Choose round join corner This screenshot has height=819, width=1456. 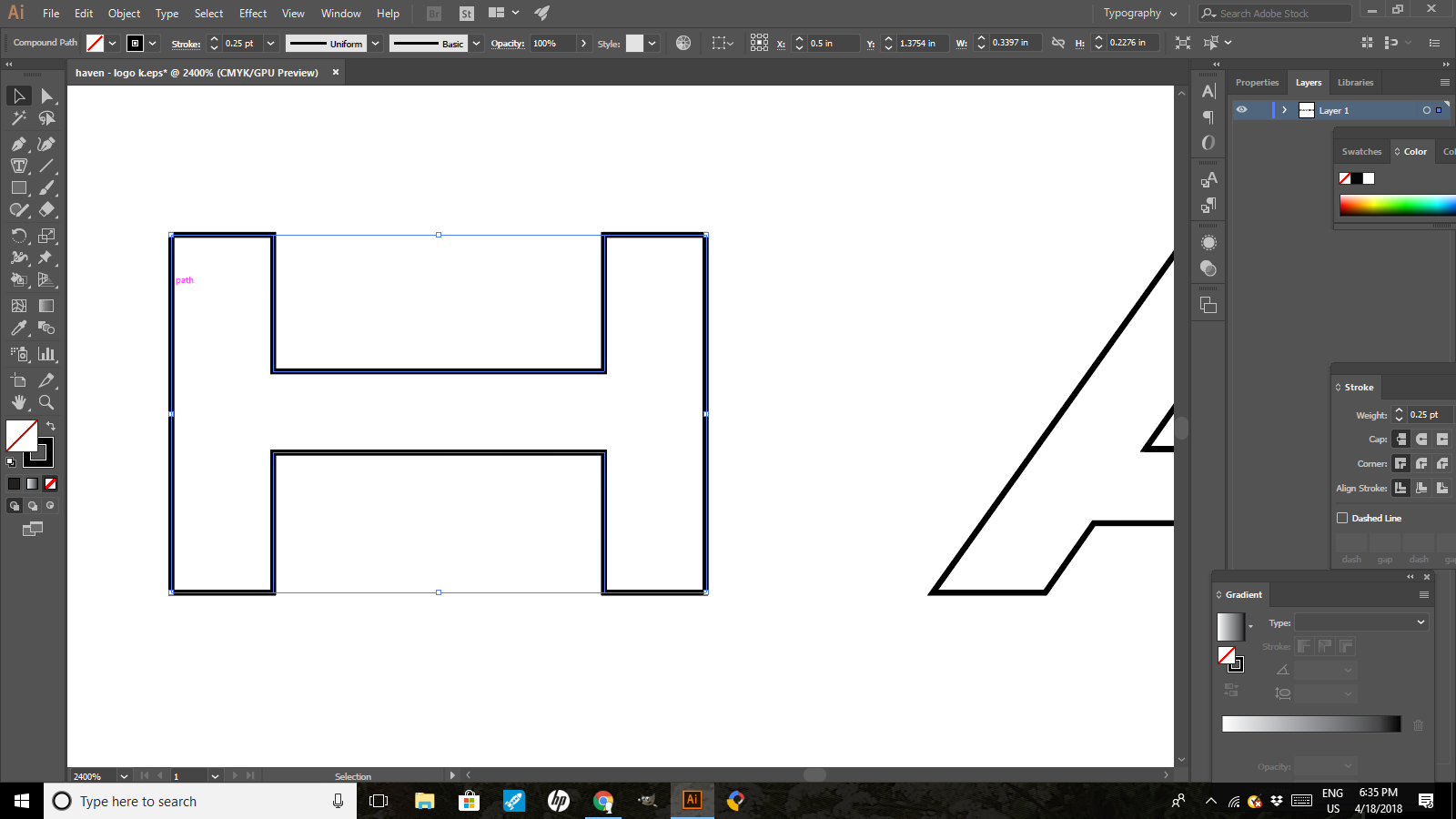1421,463
